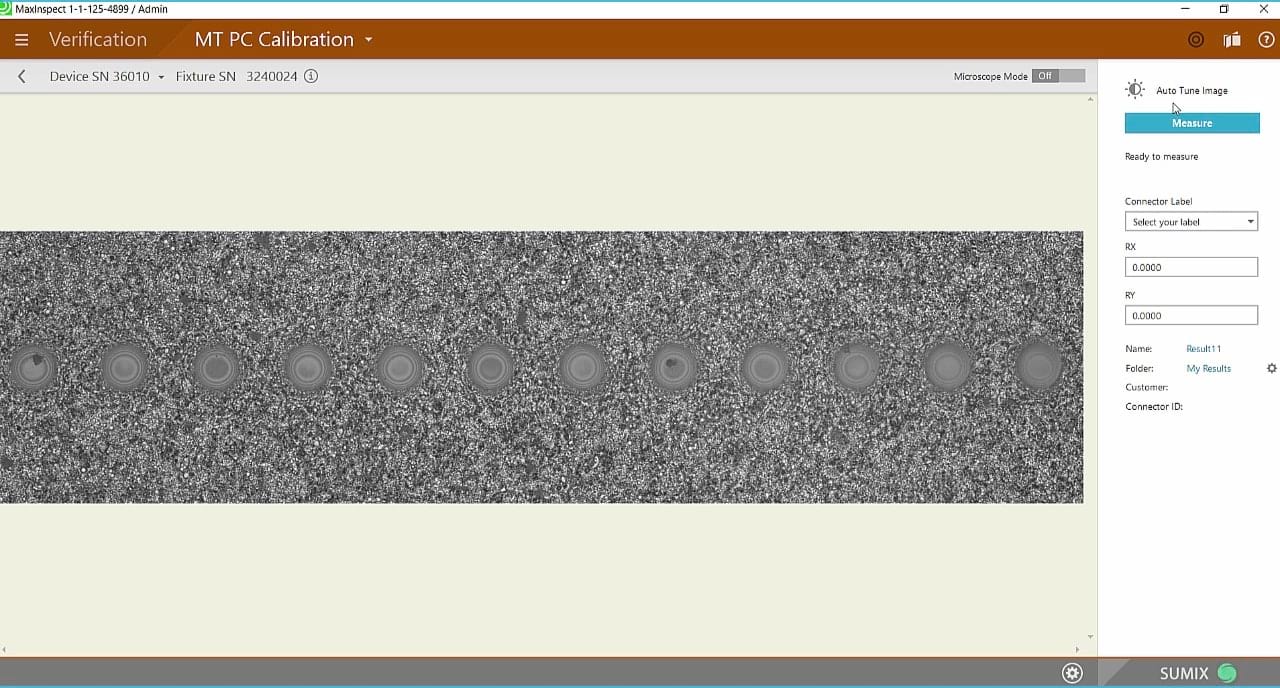Click Fixture SN 3240024 text

(x=236, y=76)
